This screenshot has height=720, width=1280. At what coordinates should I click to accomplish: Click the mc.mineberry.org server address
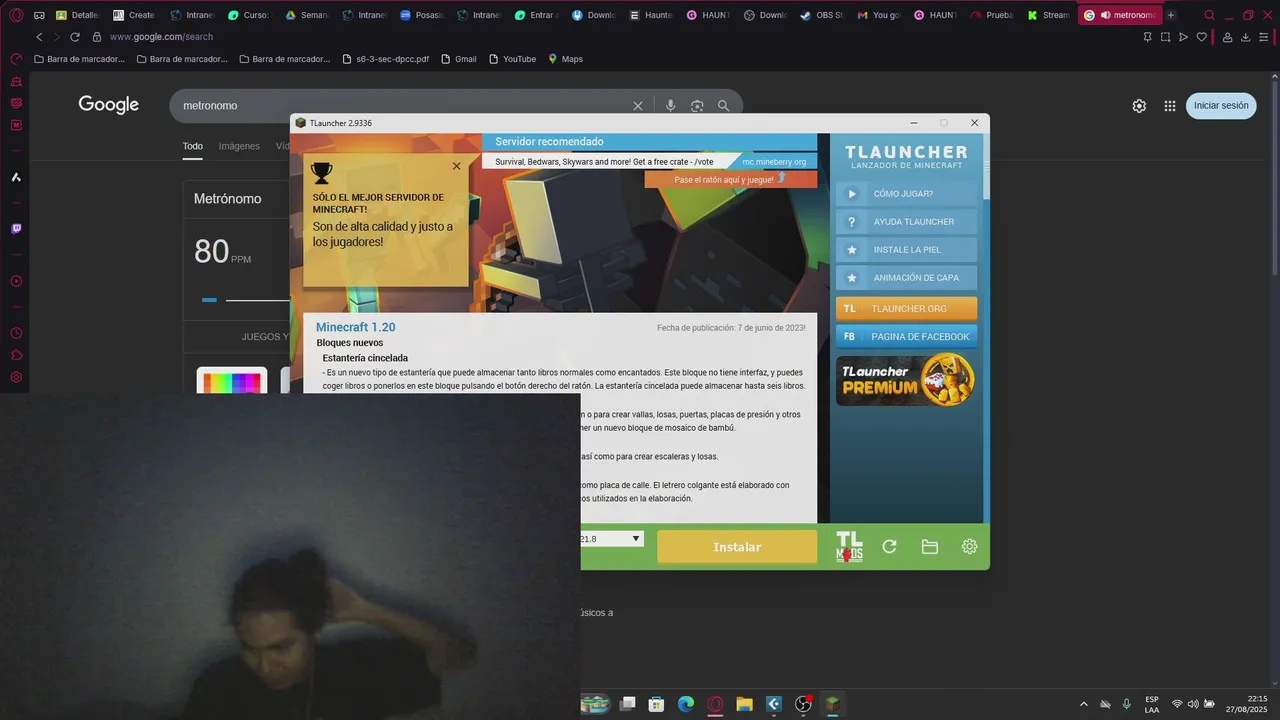pos(774,161)
